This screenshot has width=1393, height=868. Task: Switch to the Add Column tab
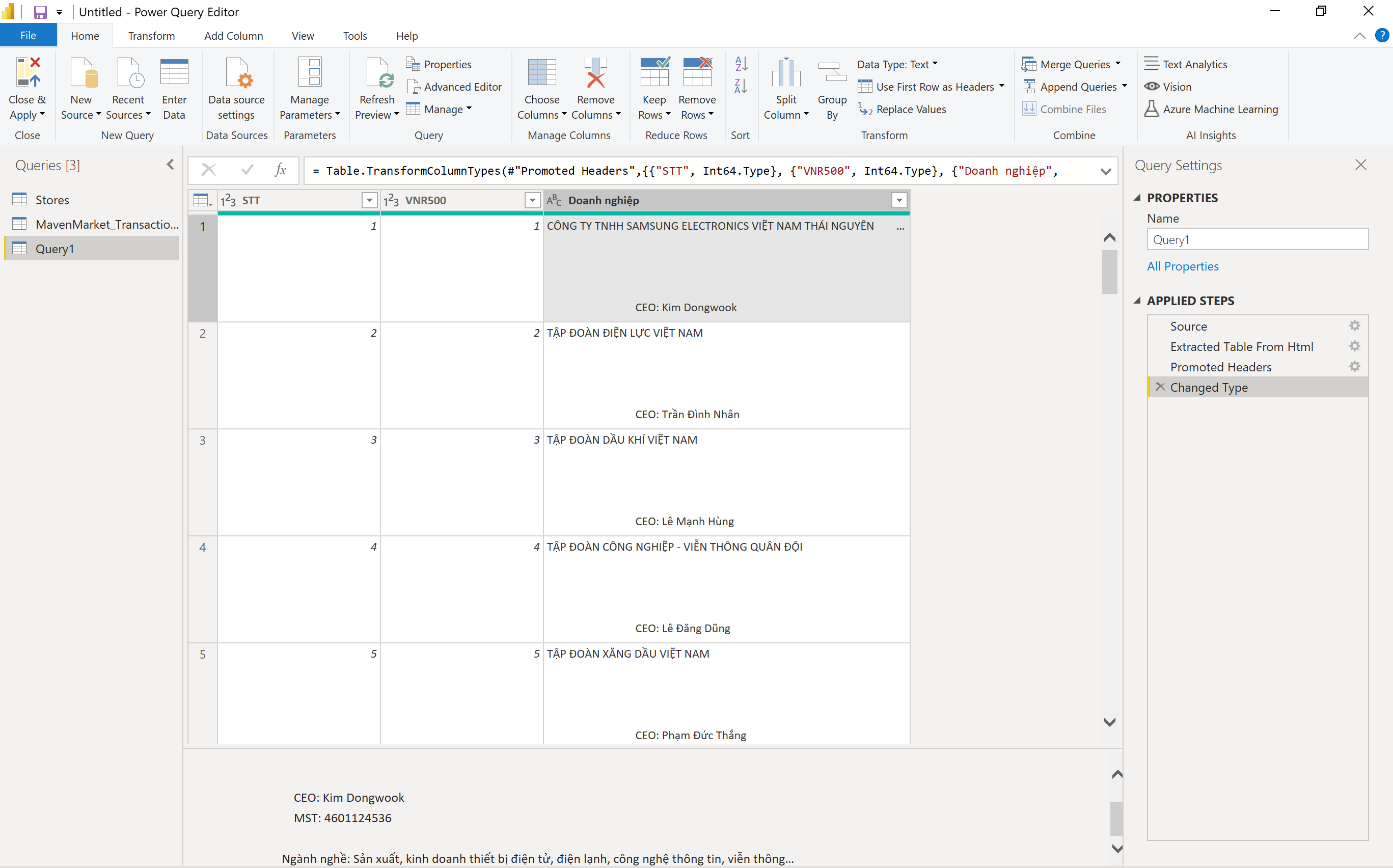click(x=234, y=36)
